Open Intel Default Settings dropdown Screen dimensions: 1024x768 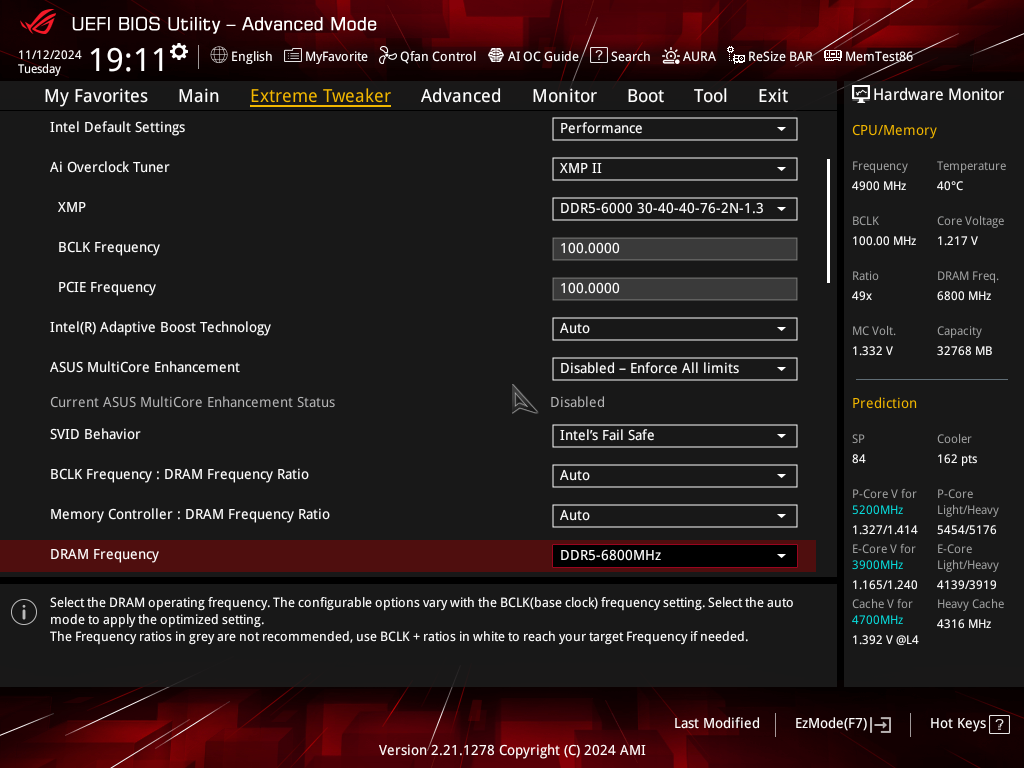point(675,129)
